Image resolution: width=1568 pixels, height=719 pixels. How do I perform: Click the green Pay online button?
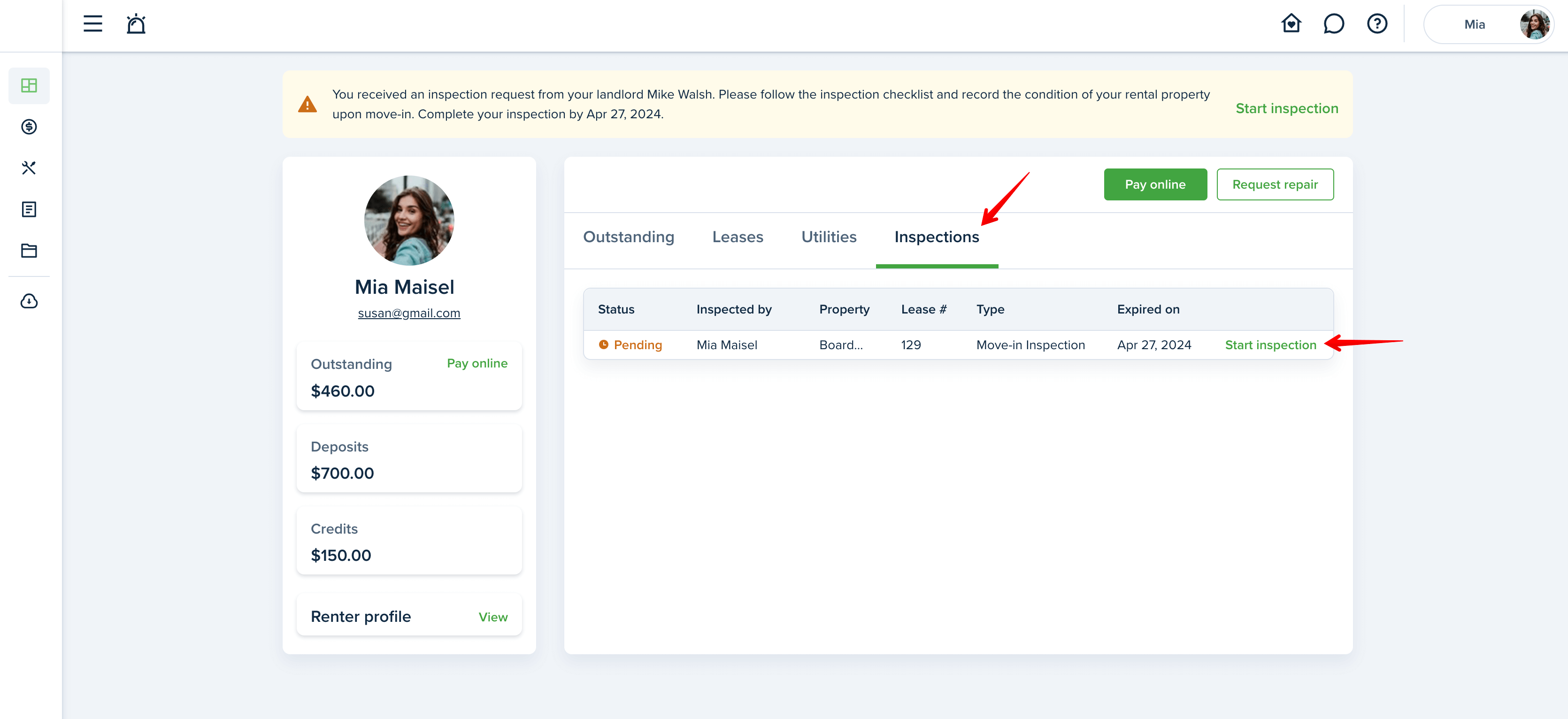pos(1155,184)
